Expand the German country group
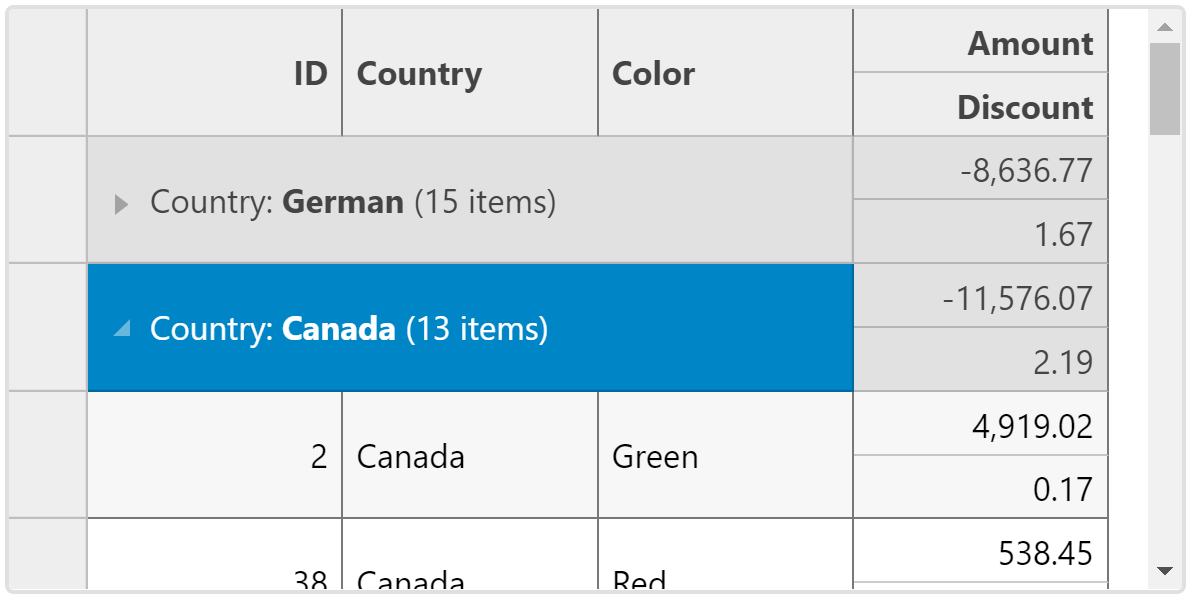The width and height of the screenshot is (1191, 602). coord(122,203)
